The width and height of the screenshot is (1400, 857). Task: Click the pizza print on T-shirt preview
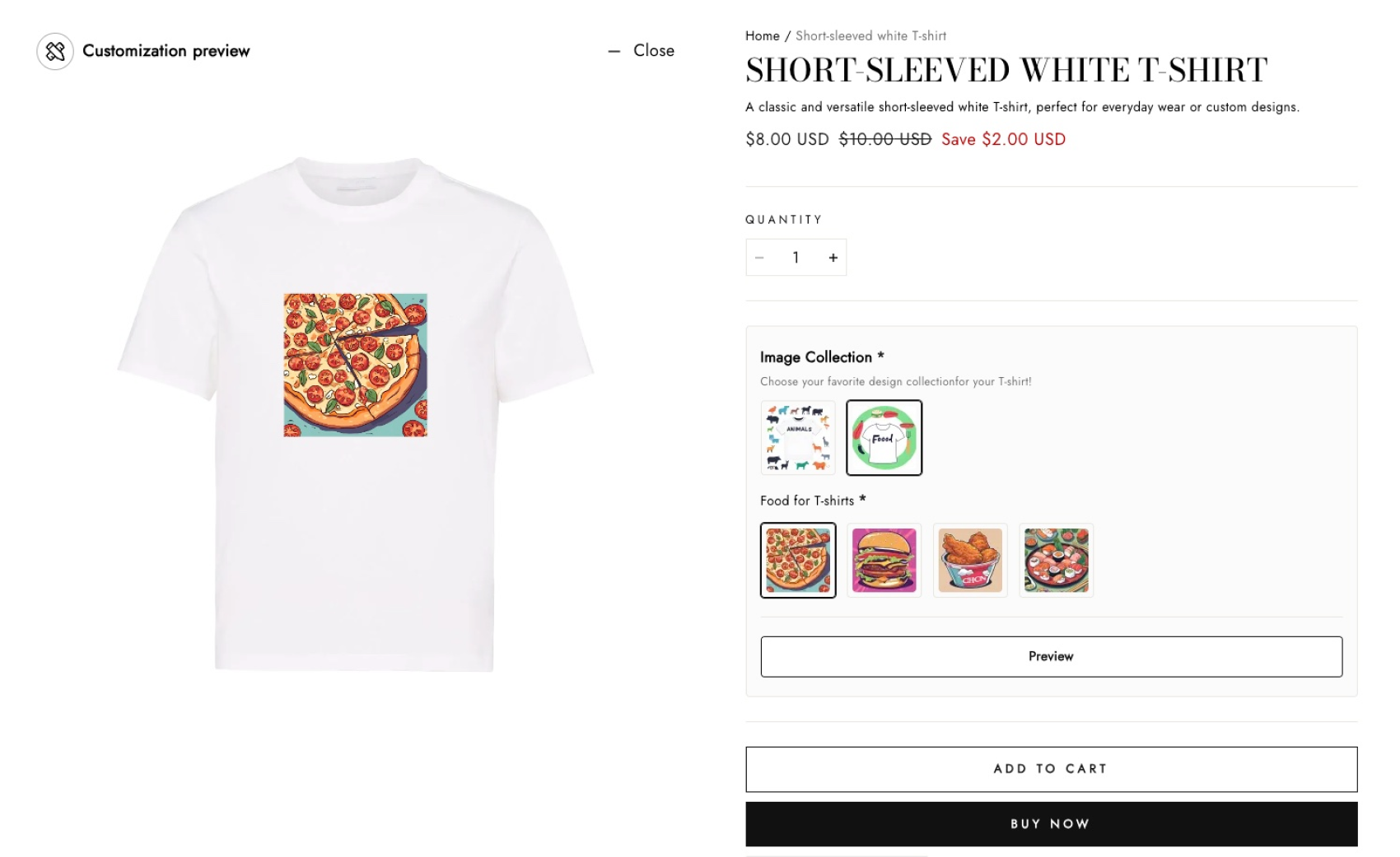point(355,365)
